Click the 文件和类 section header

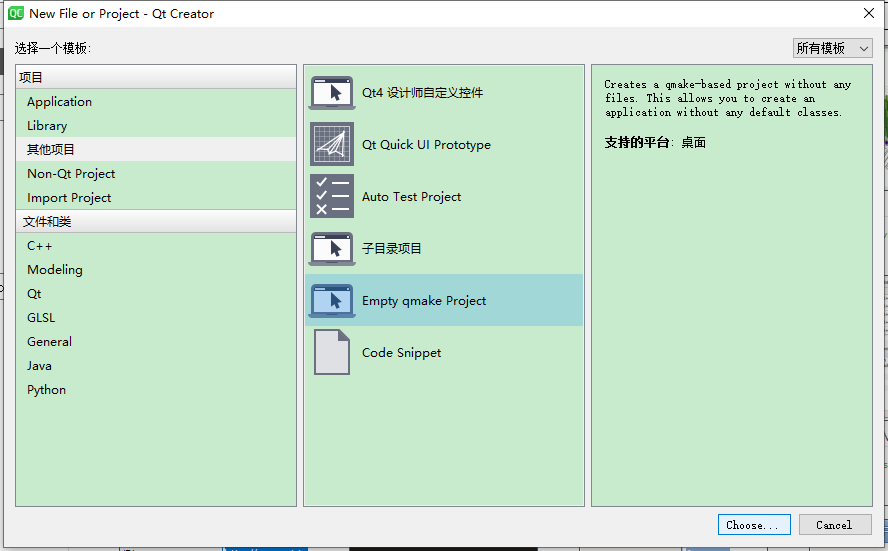coord(156,221)
